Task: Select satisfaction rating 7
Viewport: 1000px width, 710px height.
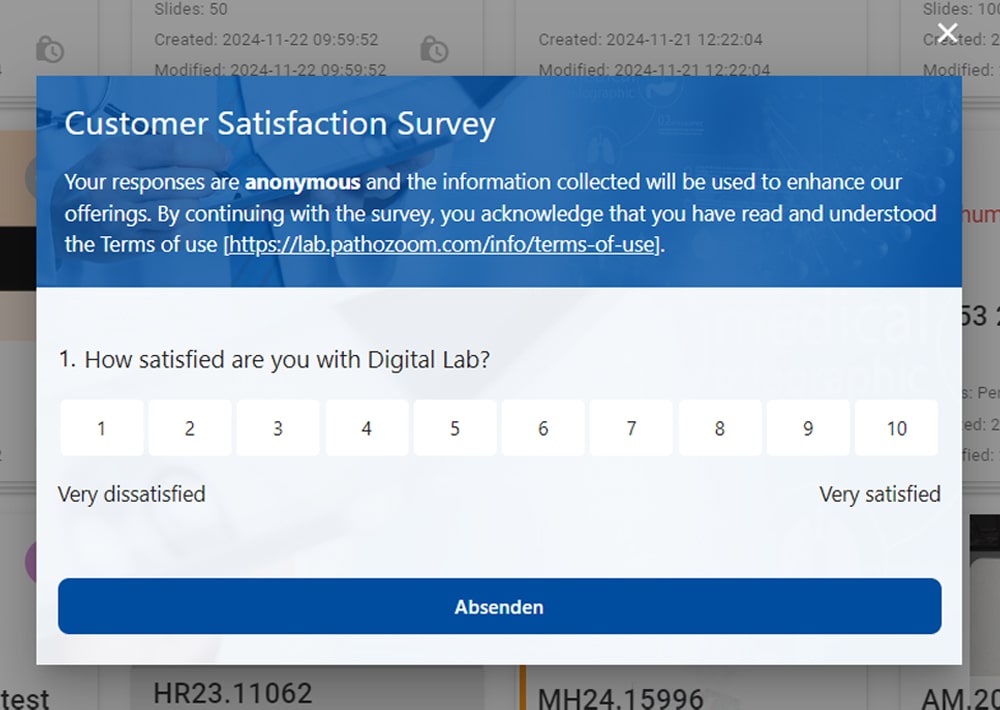Action: click(x=631, y=428)
